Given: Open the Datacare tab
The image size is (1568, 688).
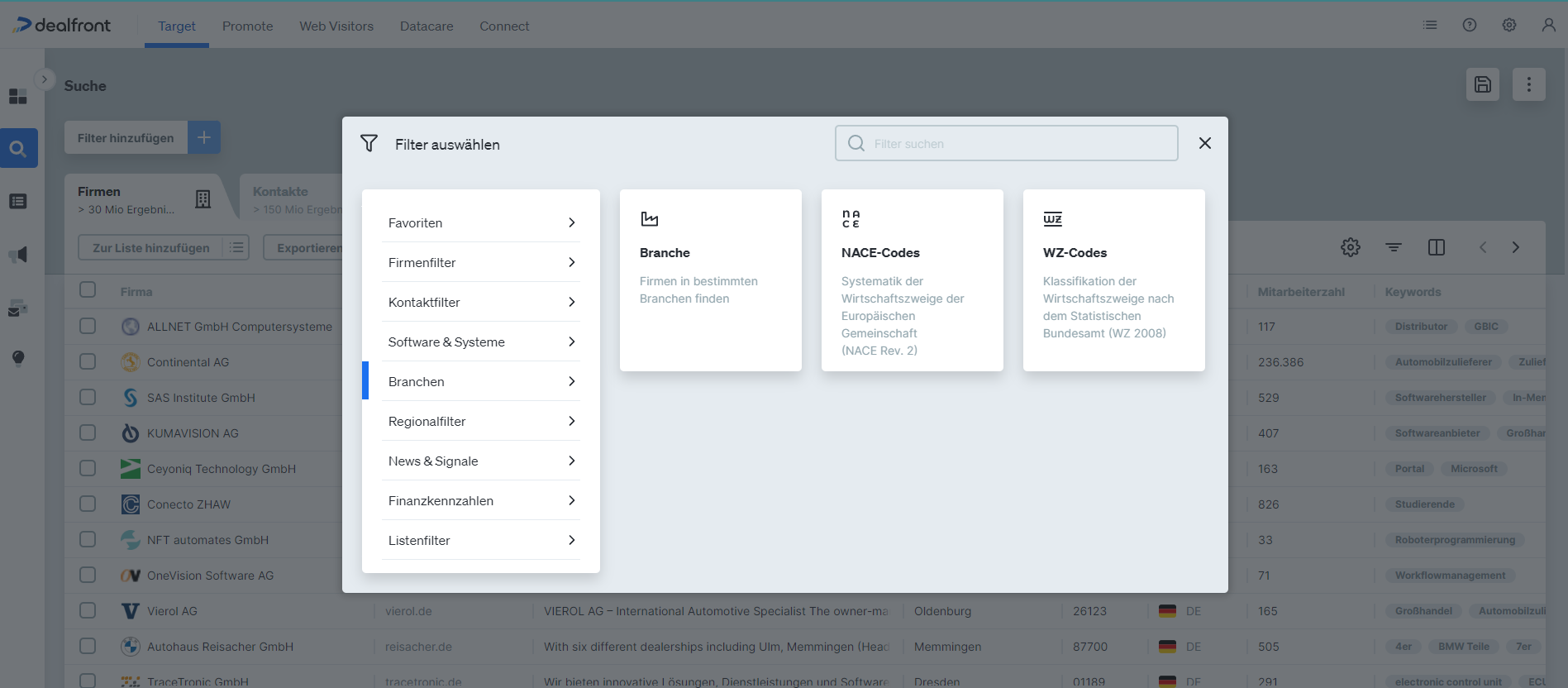Looking at the screenshot, I should pyautogui.click(x=427, y=26).
